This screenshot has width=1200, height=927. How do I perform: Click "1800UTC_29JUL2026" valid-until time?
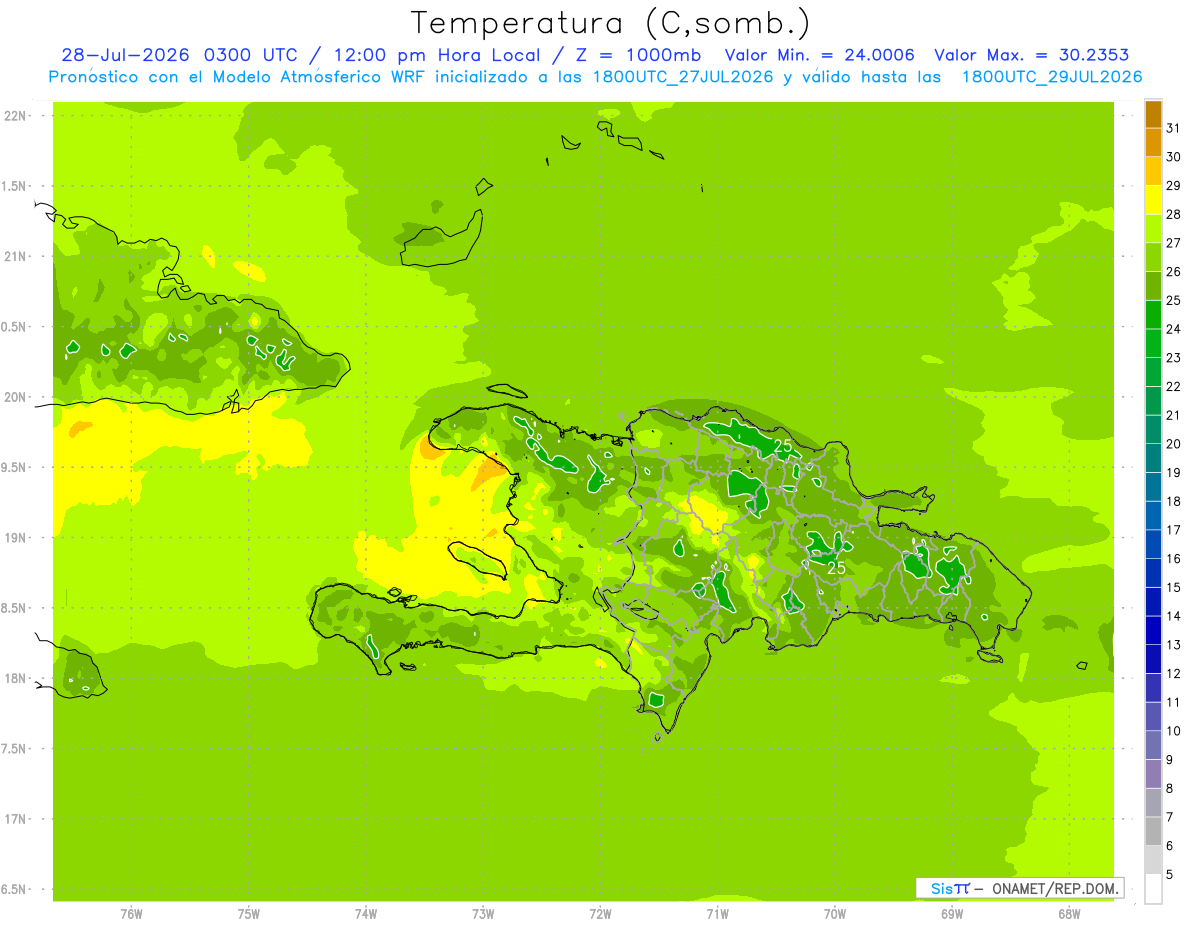(x=1052, y=77)
